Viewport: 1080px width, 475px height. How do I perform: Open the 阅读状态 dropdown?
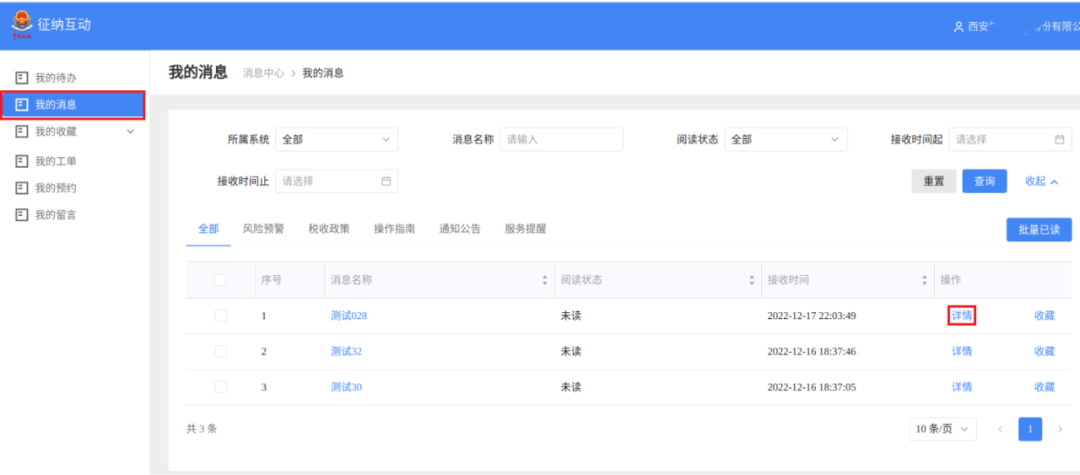click(785, 140)
